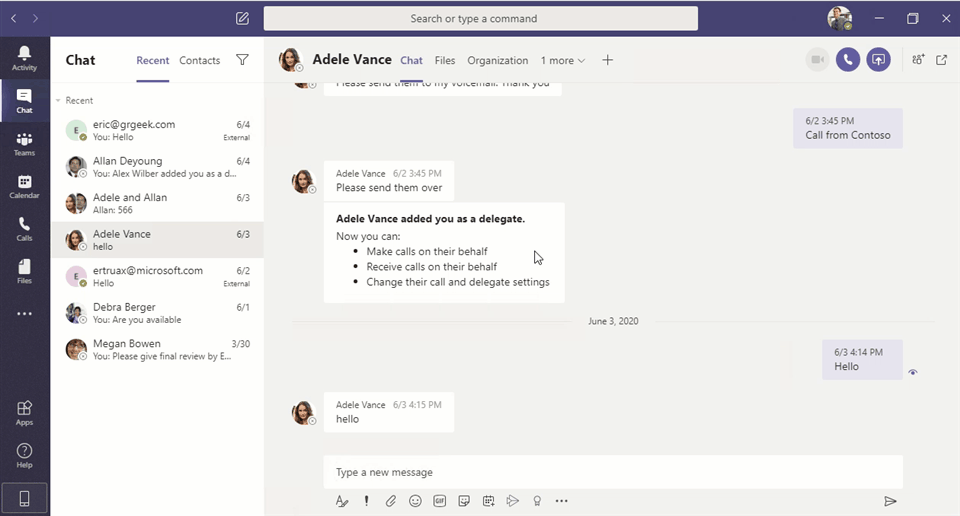Open the Activity feed

pos(24,58)
